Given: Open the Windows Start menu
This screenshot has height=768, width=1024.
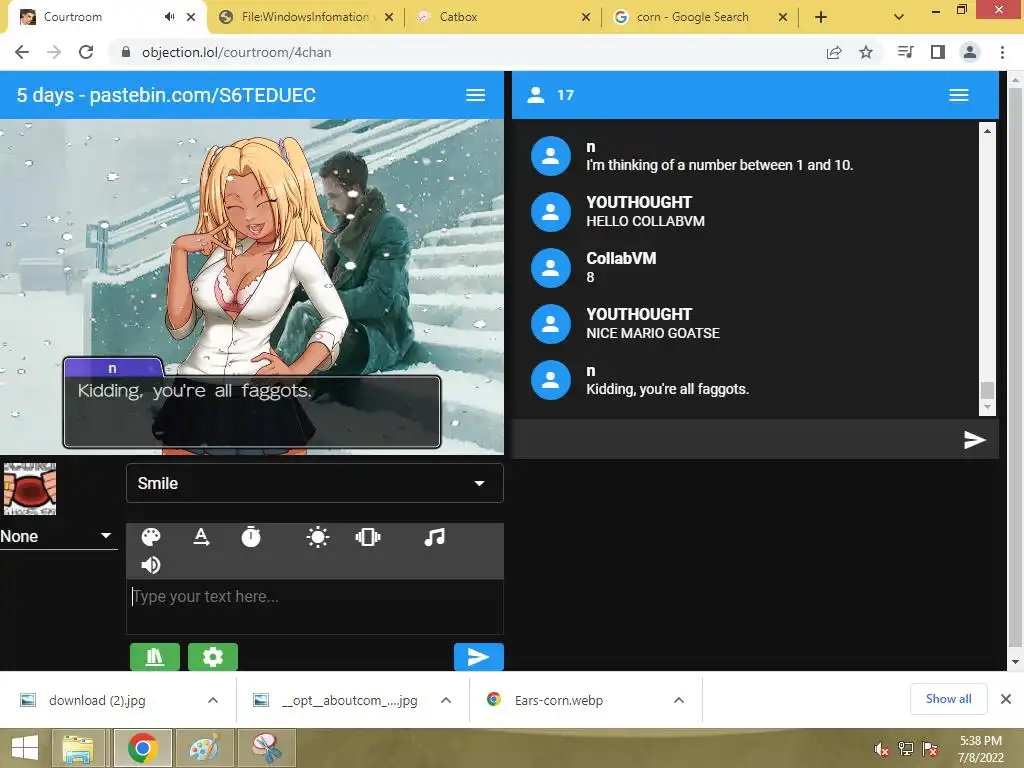Looking at the screenshot, I should pos(25,748).
